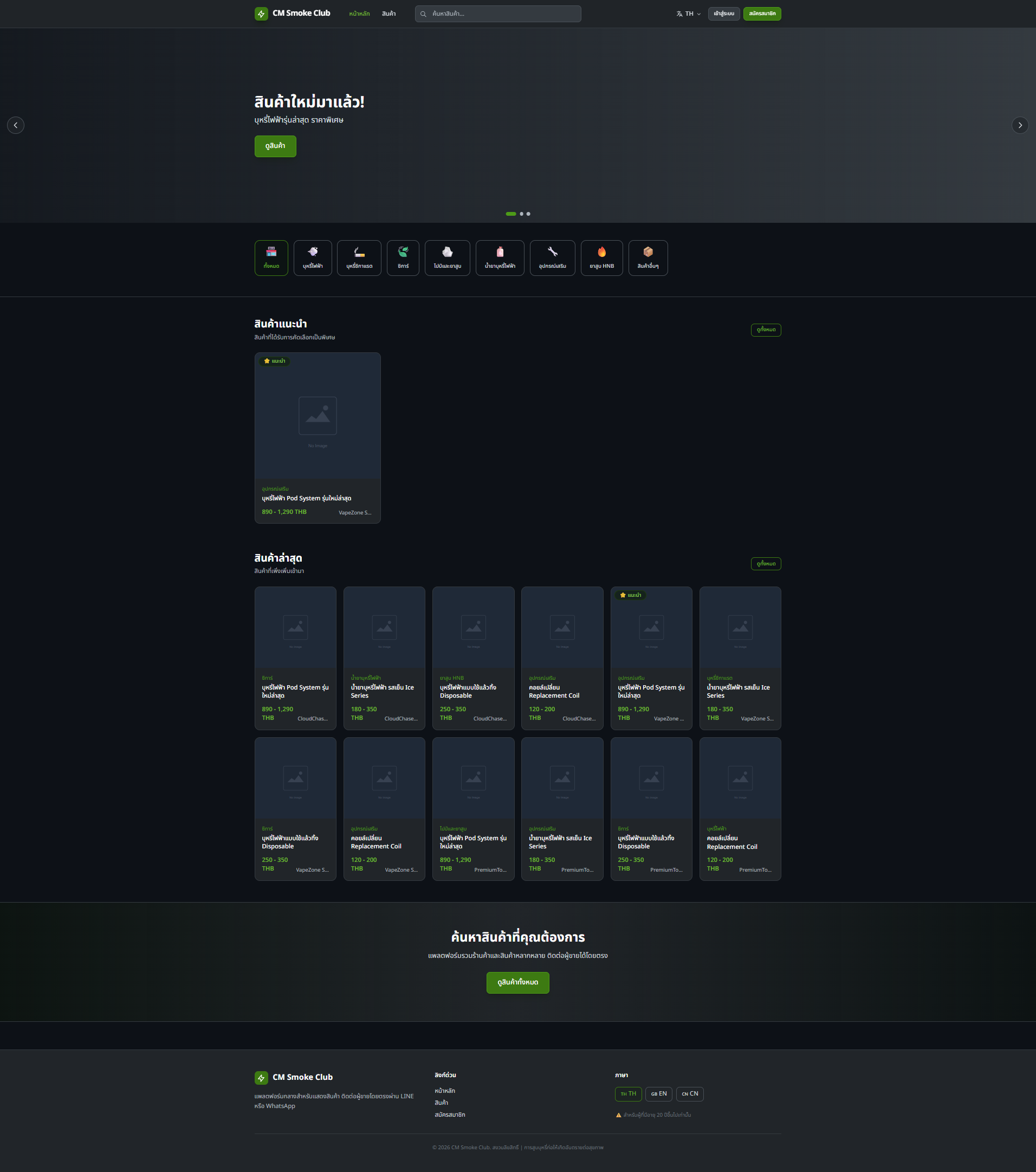Select the ยาสูบ HNB flame icon category

[601, 258]
